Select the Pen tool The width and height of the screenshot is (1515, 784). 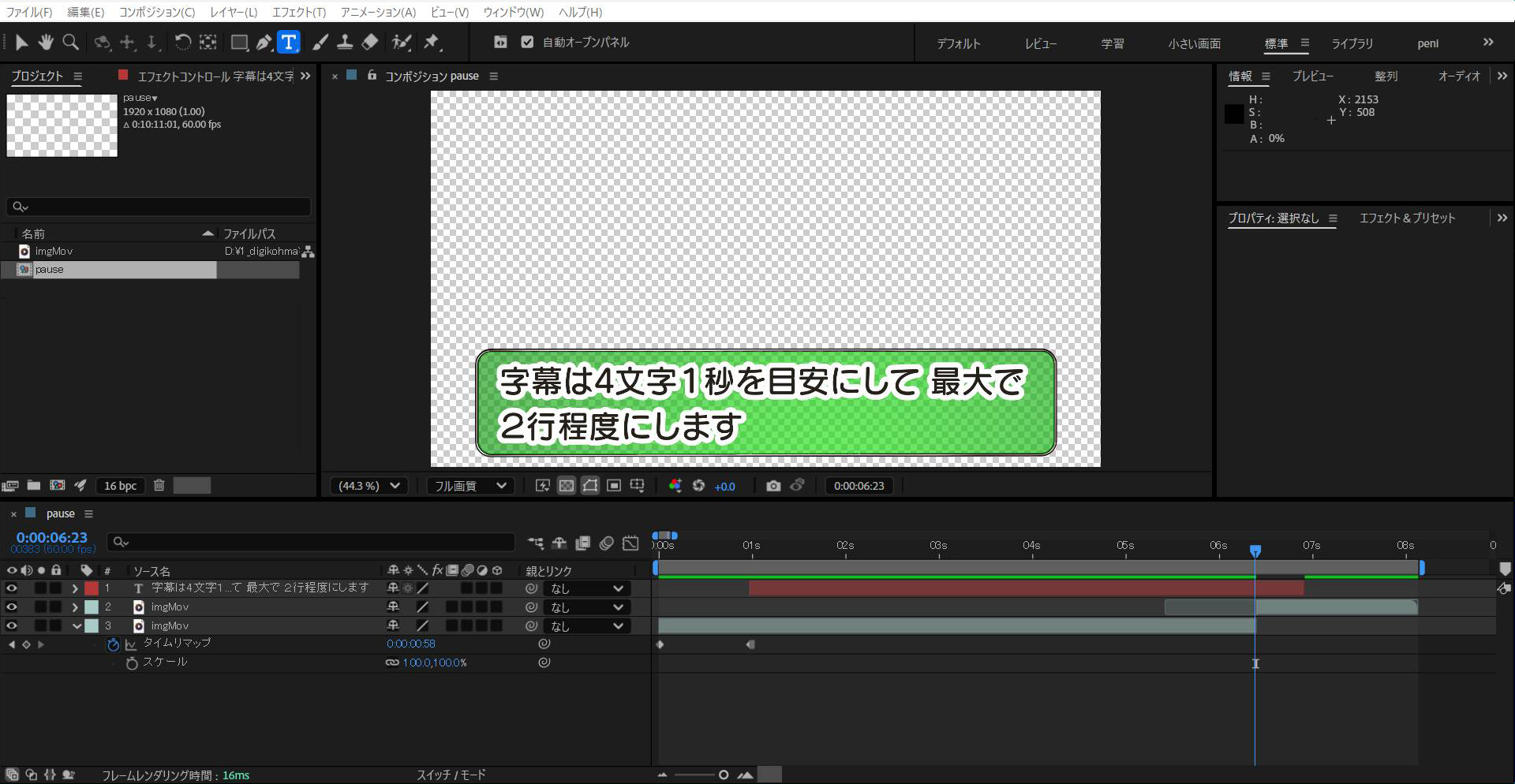point(264,43)
